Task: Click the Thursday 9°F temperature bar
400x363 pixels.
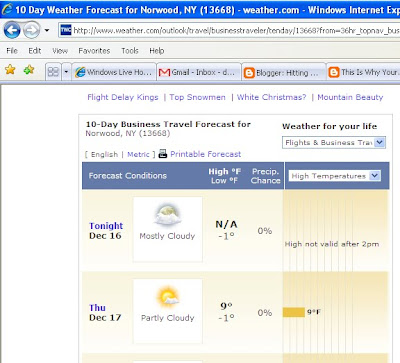Action: coord(294,312)
